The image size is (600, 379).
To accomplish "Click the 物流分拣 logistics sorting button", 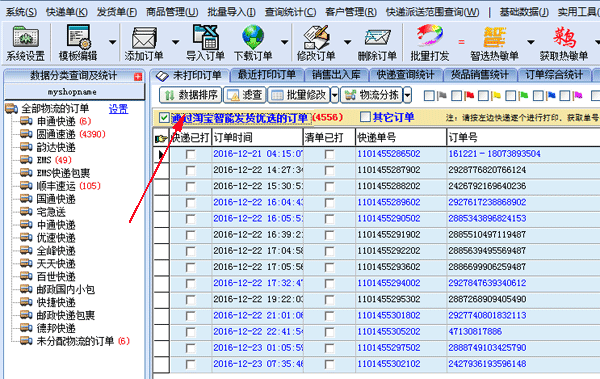I will (x=372, y=95).
